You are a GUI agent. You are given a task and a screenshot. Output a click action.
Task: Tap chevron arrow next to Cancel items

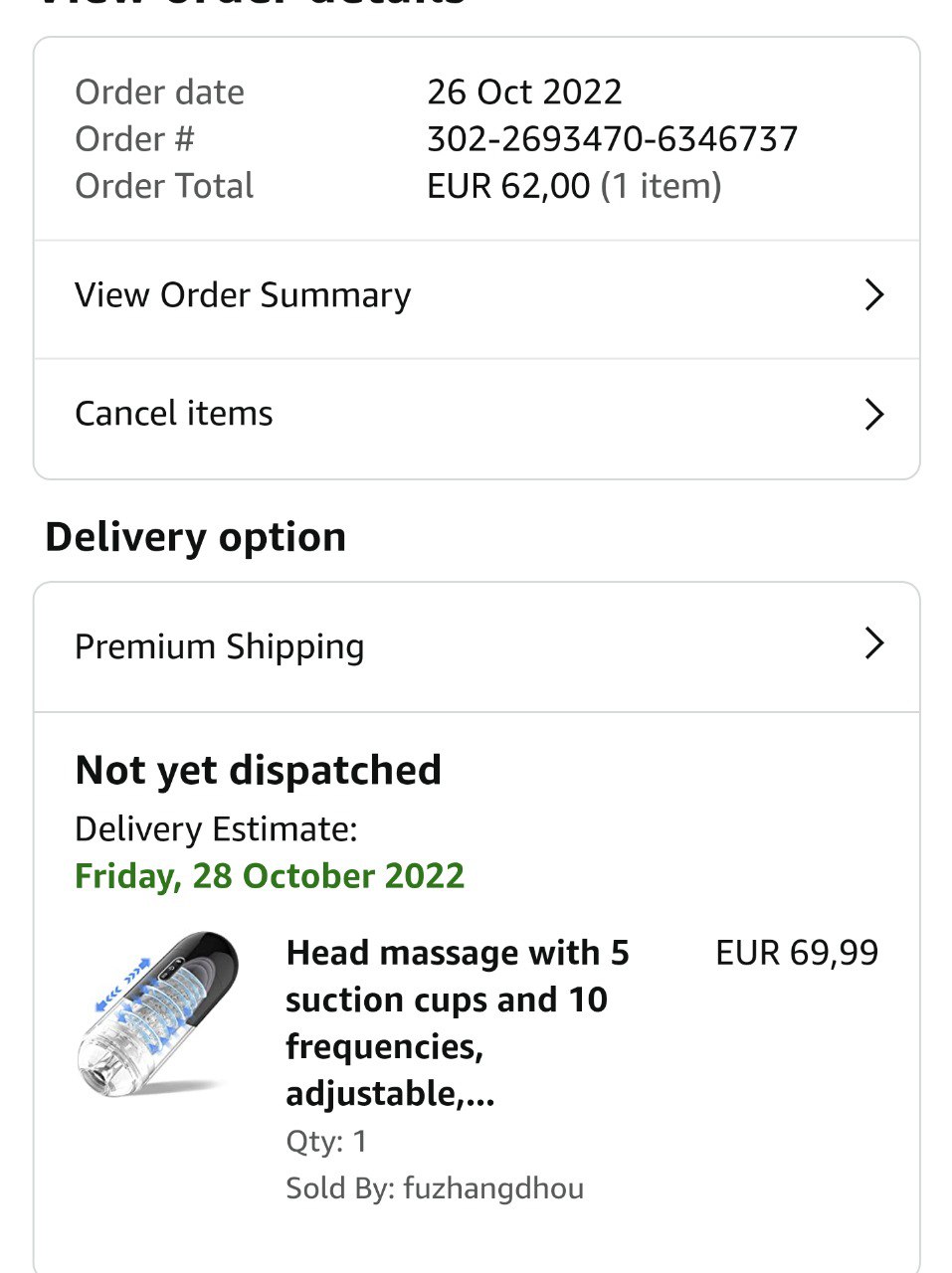[x=873, y=414]
